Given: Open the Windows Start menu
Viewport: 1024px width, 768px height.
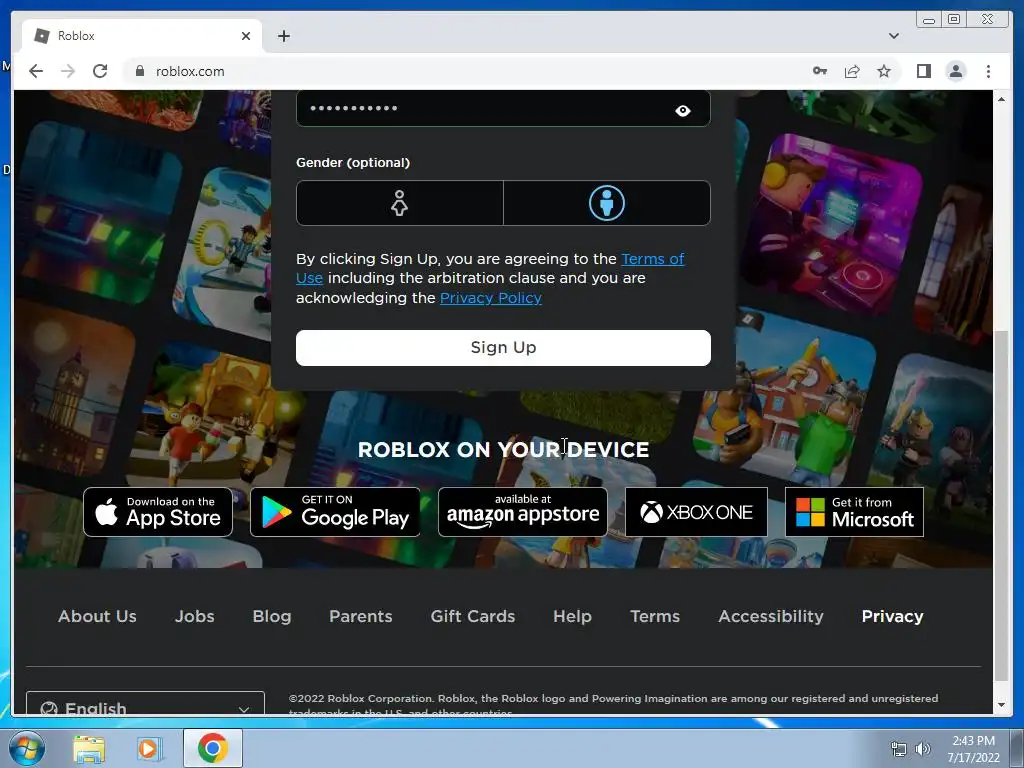Looking at the screenshot, I should tap(27, 748).
